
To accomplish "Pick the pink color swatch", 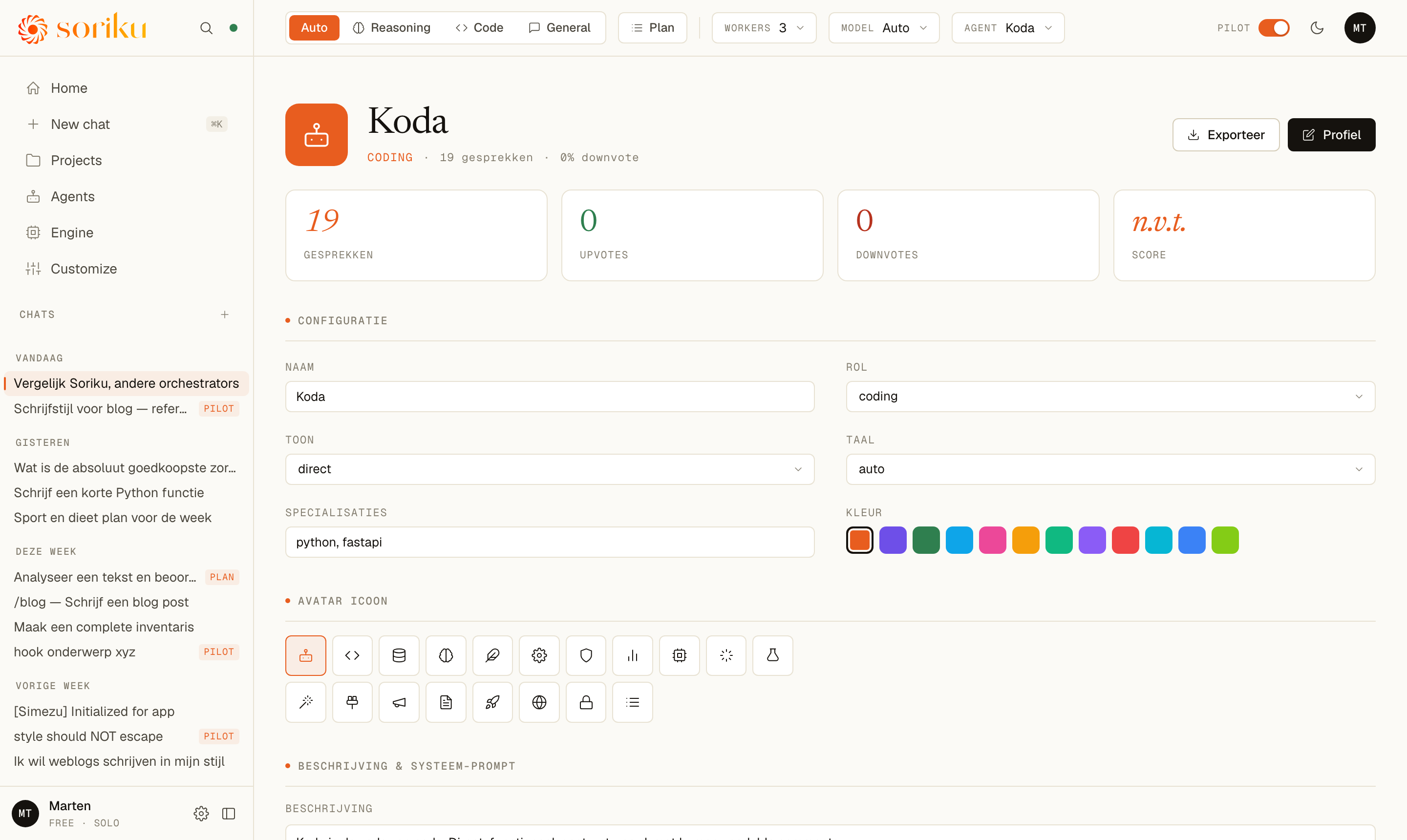I will (x=993, y=540).
